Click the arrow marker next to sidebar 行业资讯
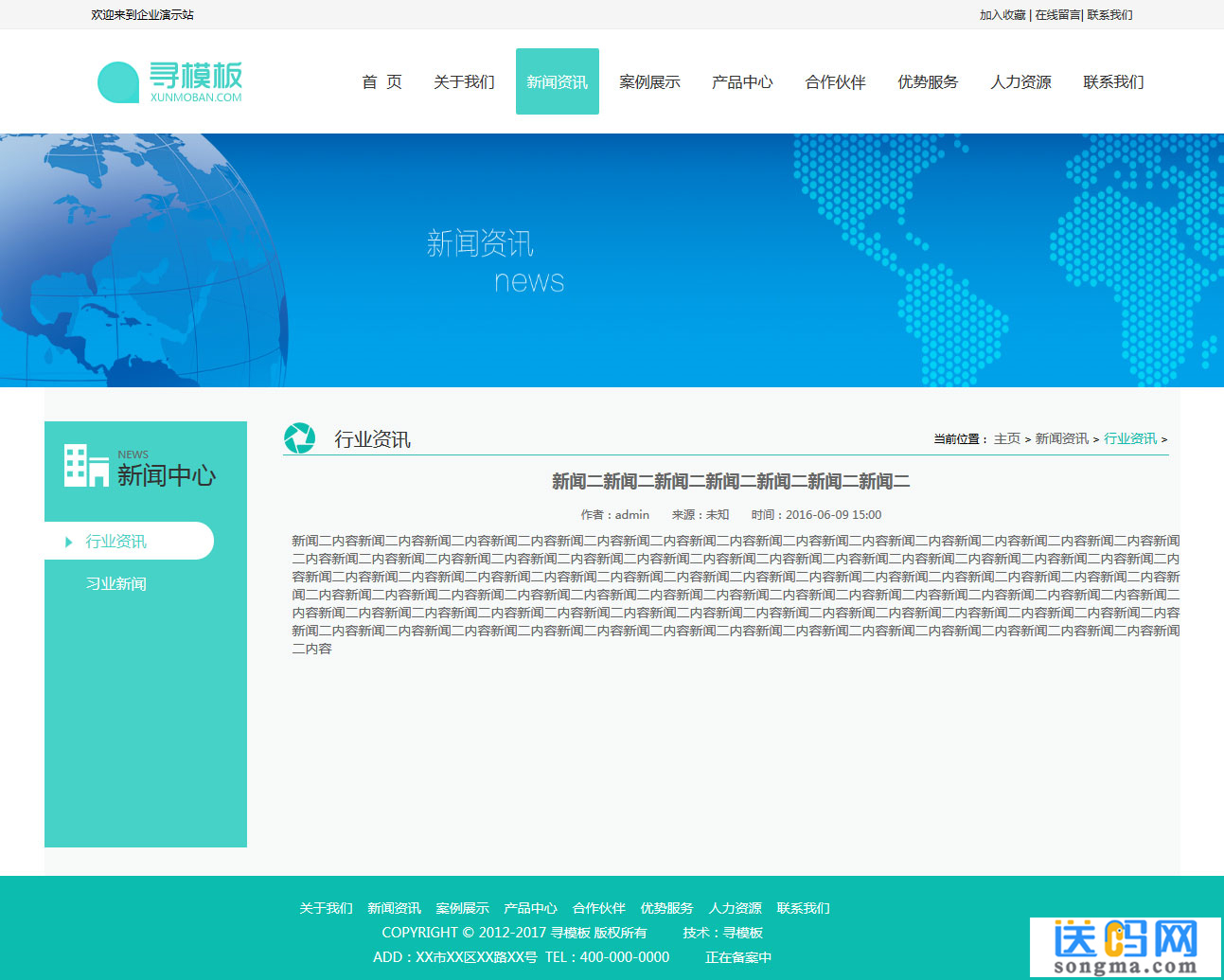This screenshot has height=980, width=1224. pyautogui.click(x=68, y=542)
